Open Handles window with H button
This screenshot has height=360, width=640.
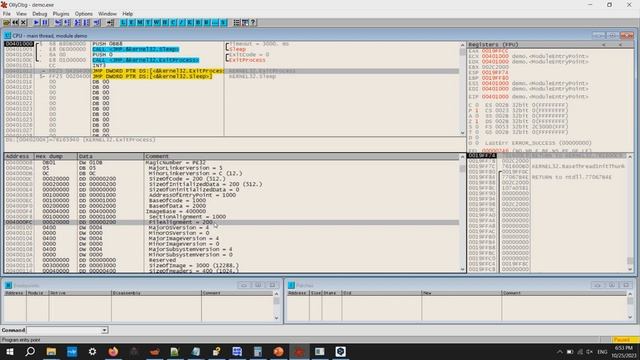point(165,22)
